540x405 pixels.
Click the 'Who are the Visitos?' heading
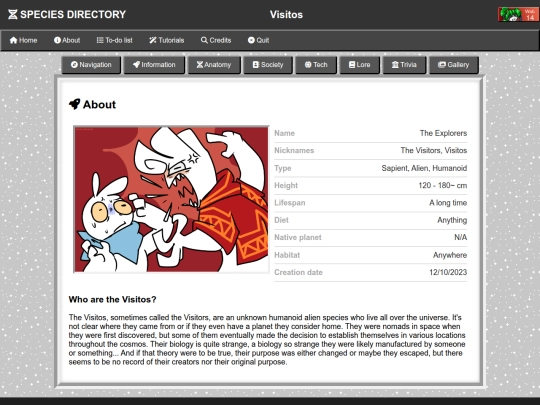112,299
